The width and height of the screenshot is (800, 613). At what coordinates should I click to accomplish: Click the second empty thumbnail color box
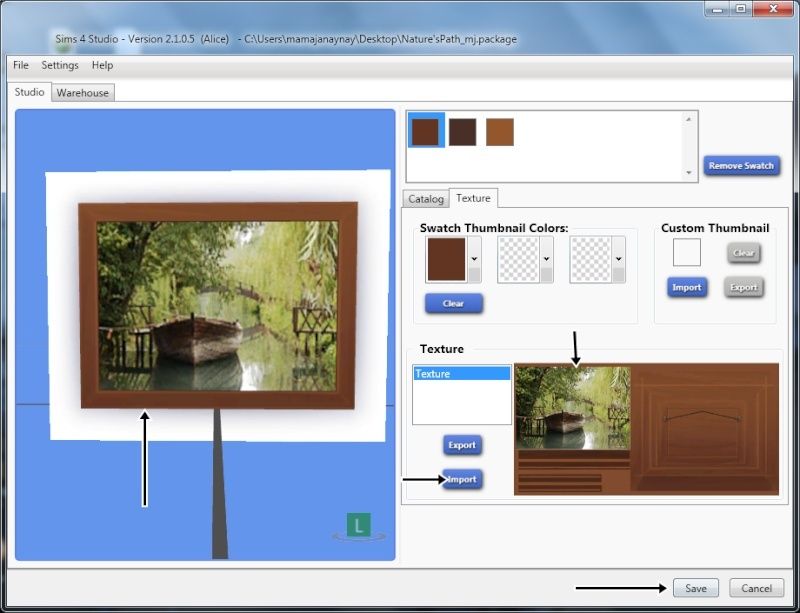coord(518,259)
